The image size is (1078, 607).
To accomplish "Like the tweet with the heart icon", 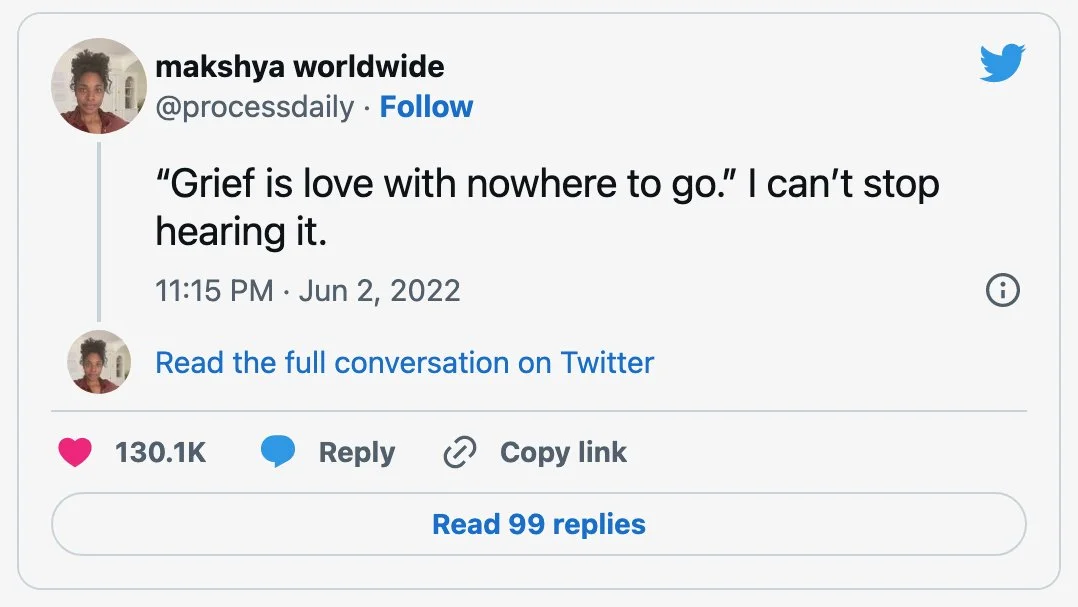I will 75,453.
